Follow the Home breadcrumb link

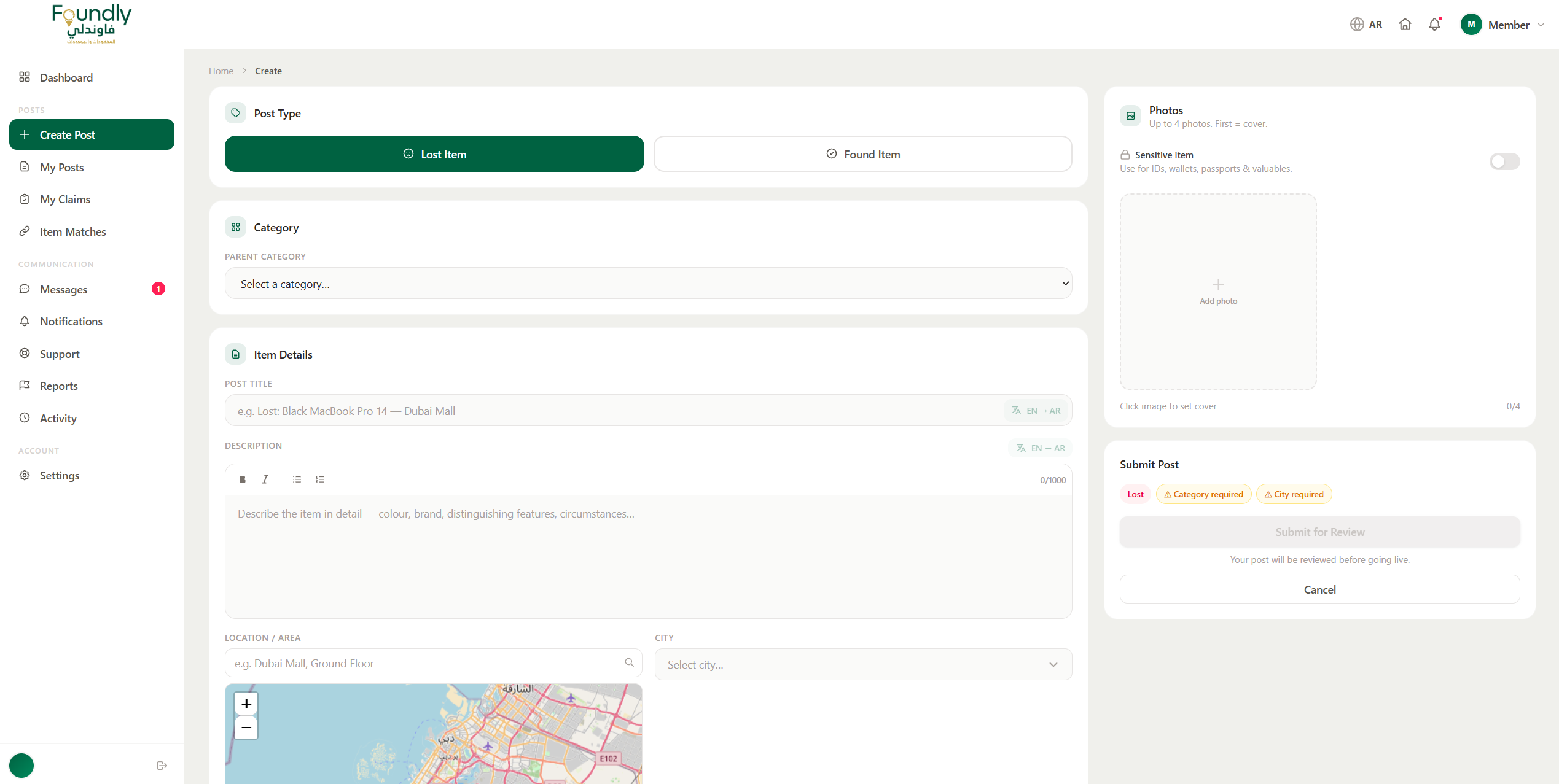(x=221, y=71)
